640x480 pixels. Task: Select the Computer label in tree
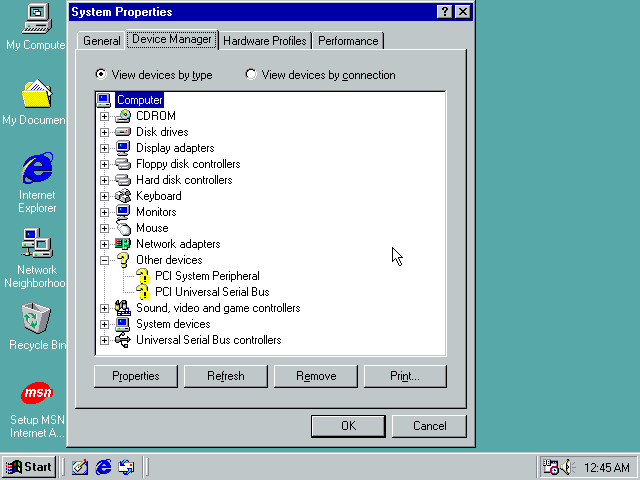point(140,100)
